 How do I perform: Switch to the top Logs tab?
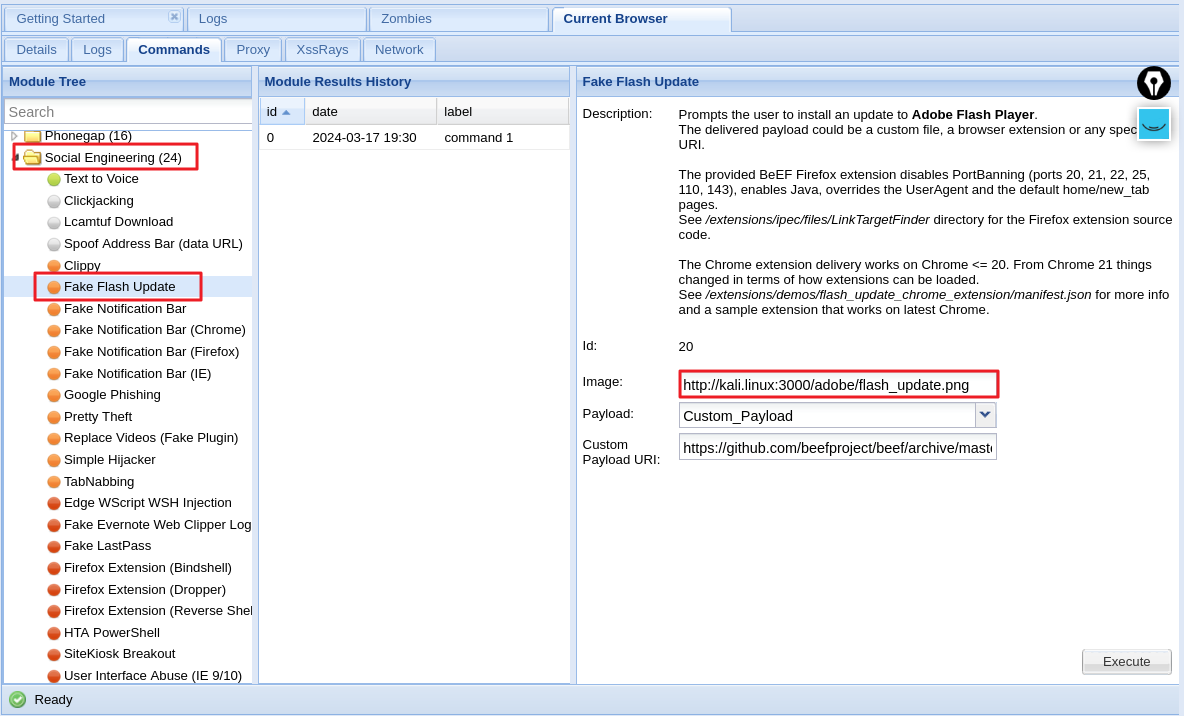tap(277, 19)
